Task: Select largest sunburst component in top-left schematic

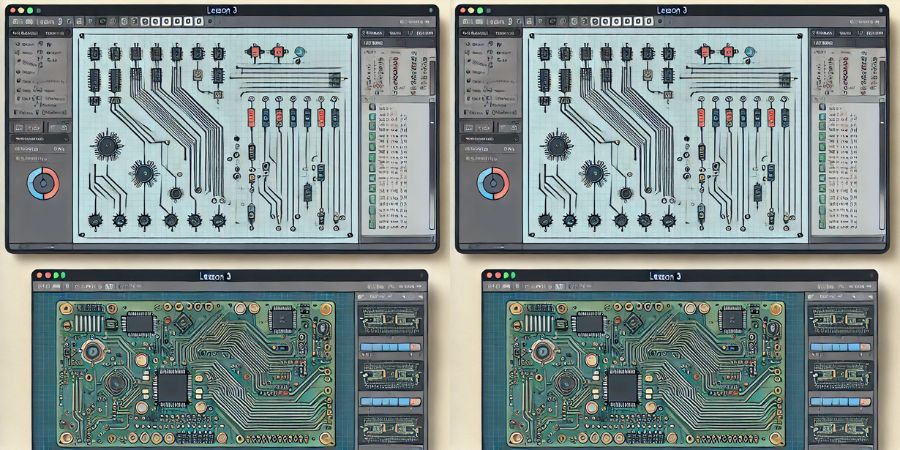Action: pyautogui.click(x=108, y=145)
